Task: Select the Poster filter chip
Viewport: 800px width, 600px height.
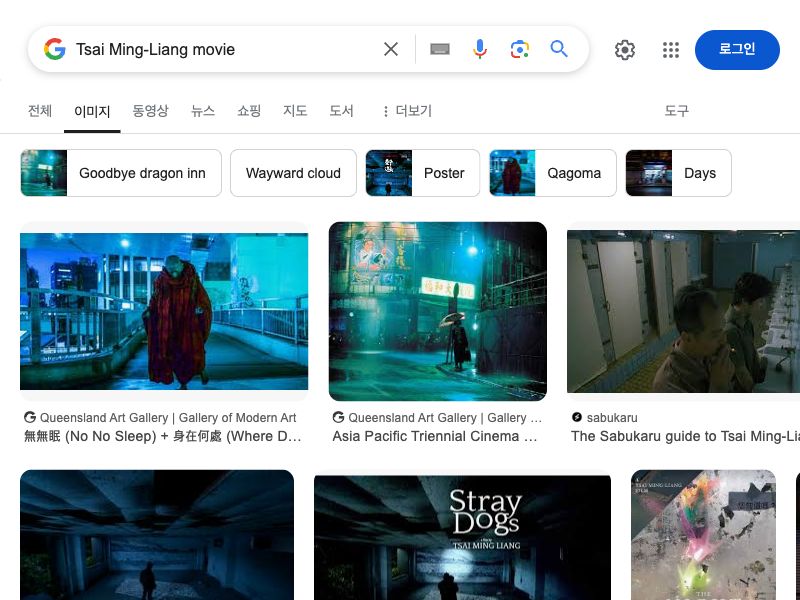Action: 422,173
